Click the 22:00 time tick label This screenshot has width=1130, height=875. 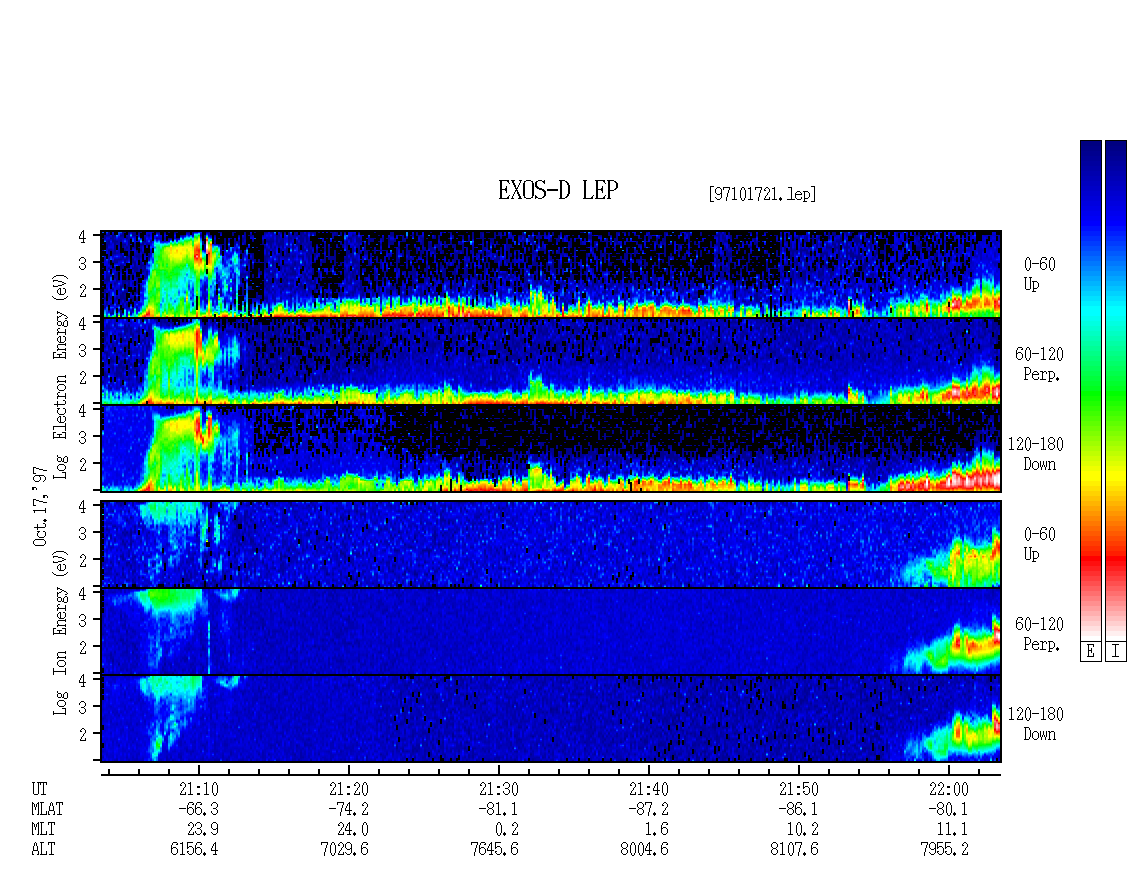click(948, 789)
